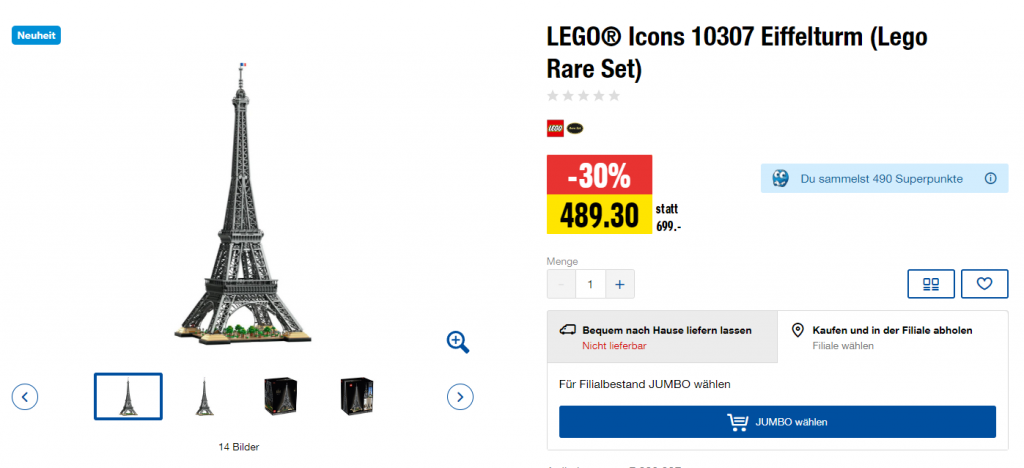Open the Superpunkte info icon
Viewport: 1024px width, 468px height.
(x=990, y=179)
